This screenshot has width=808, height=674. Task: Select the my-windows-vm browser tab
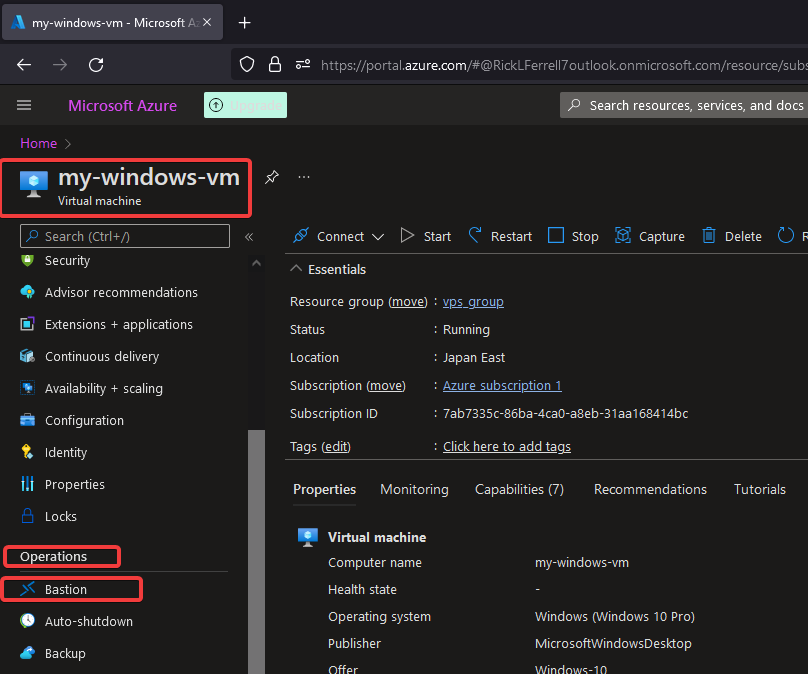(112, 22)
